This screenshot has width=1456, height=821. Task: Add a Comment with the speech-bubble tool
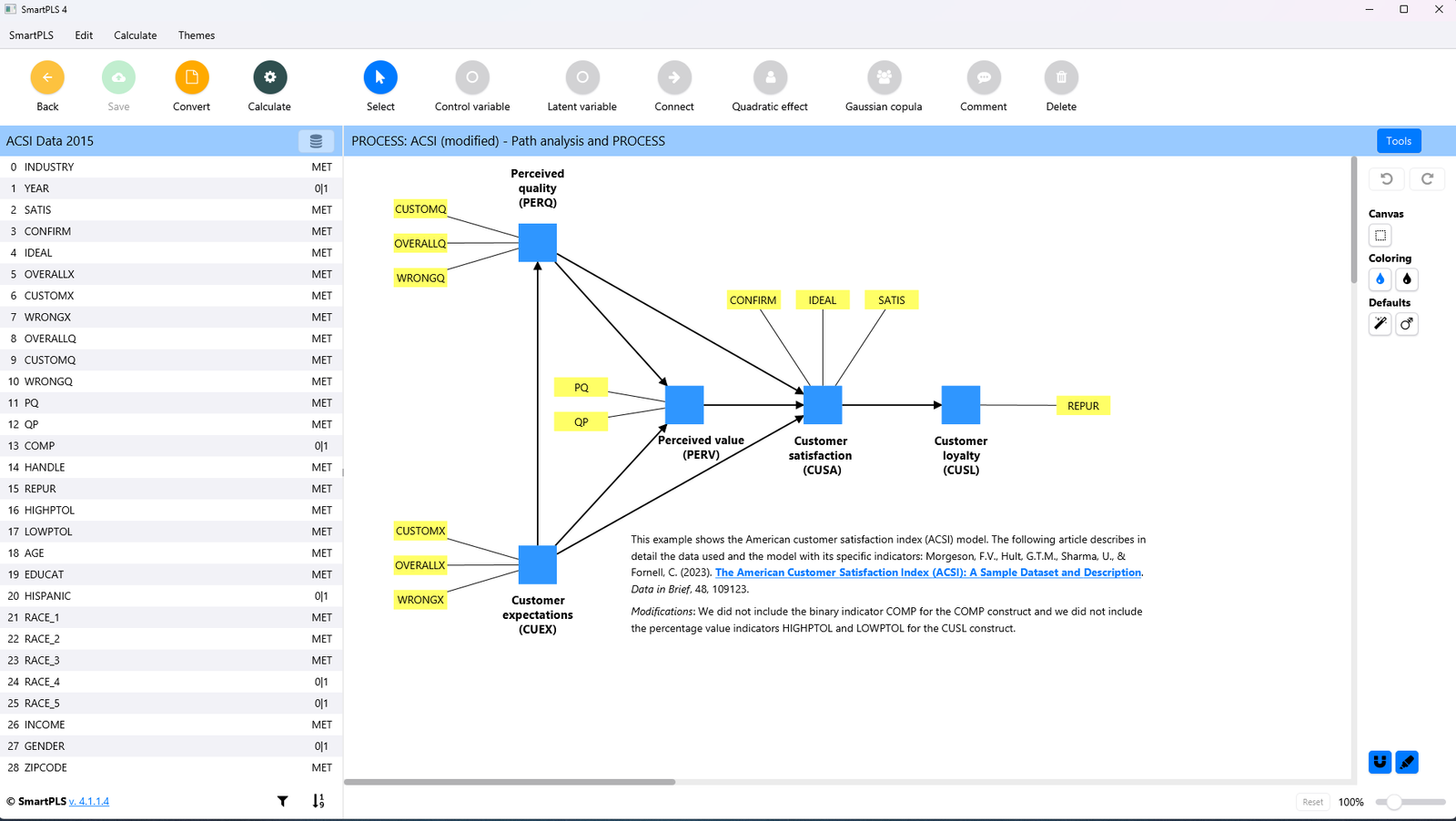click(x=984, y=77)
